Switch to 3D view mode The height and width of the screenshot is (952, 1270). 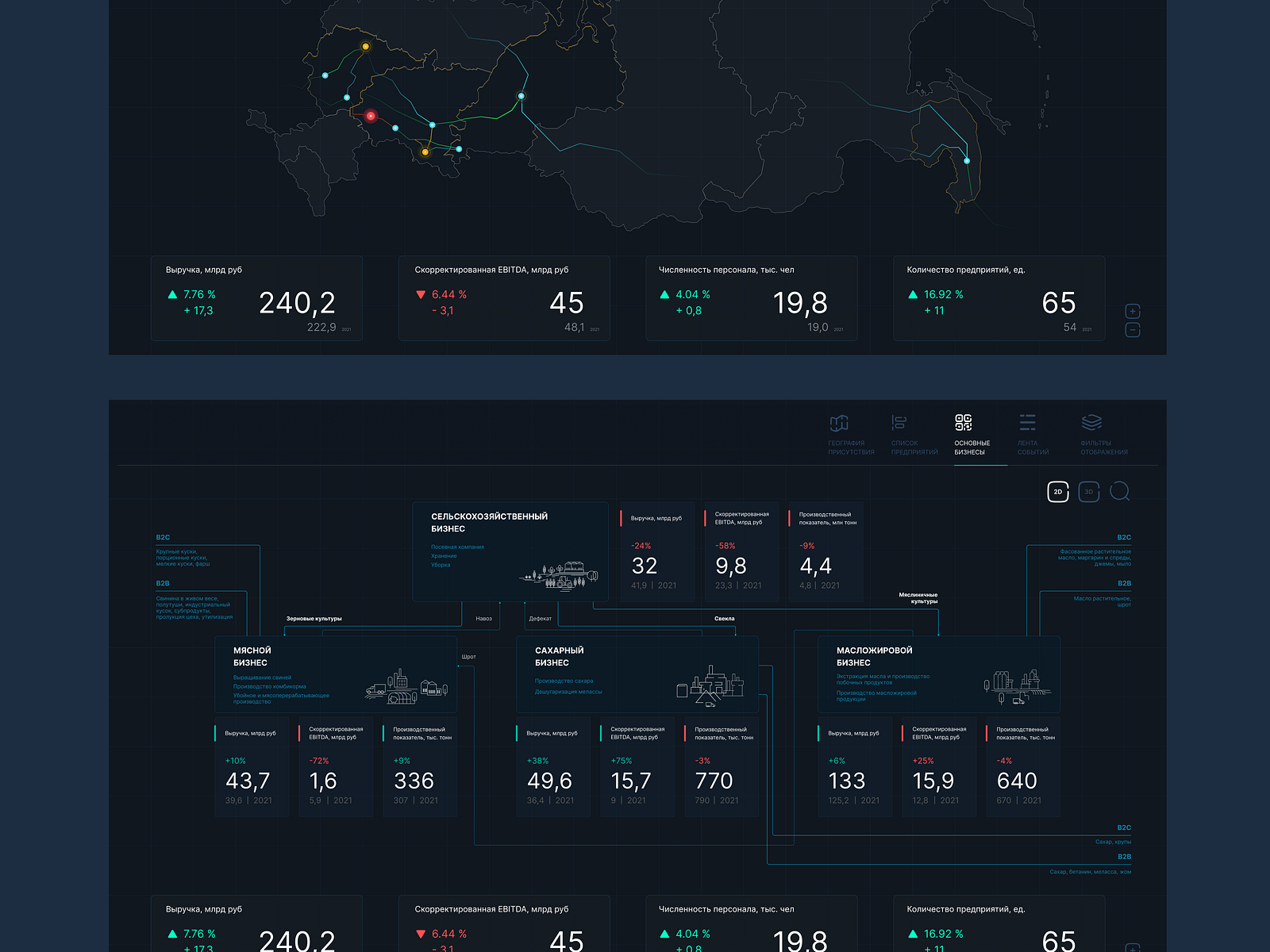pyautogui.click(x=1089, y=492)
